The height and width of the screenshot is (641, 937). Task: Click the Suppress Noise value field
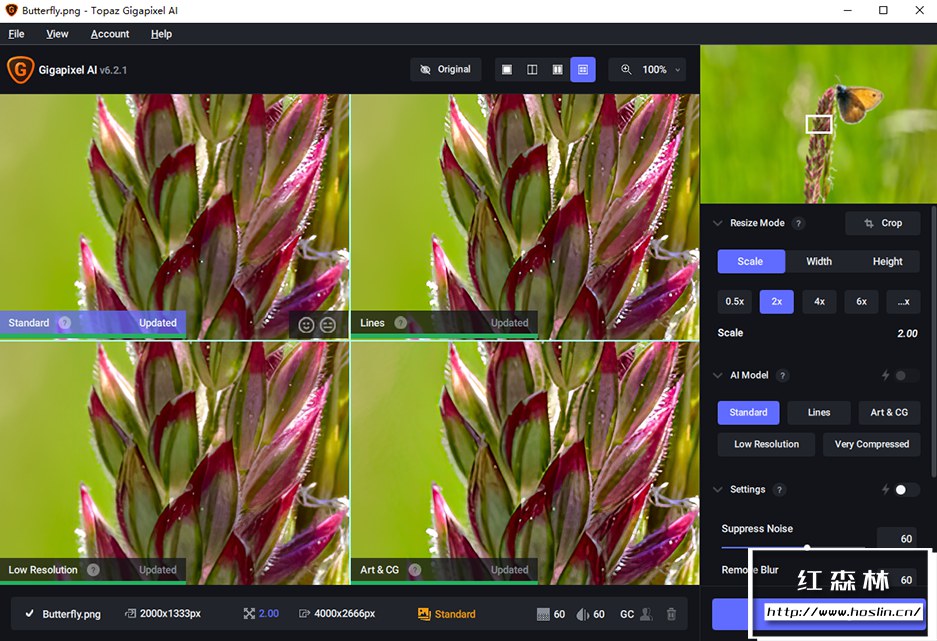click(x=897, y=538)
